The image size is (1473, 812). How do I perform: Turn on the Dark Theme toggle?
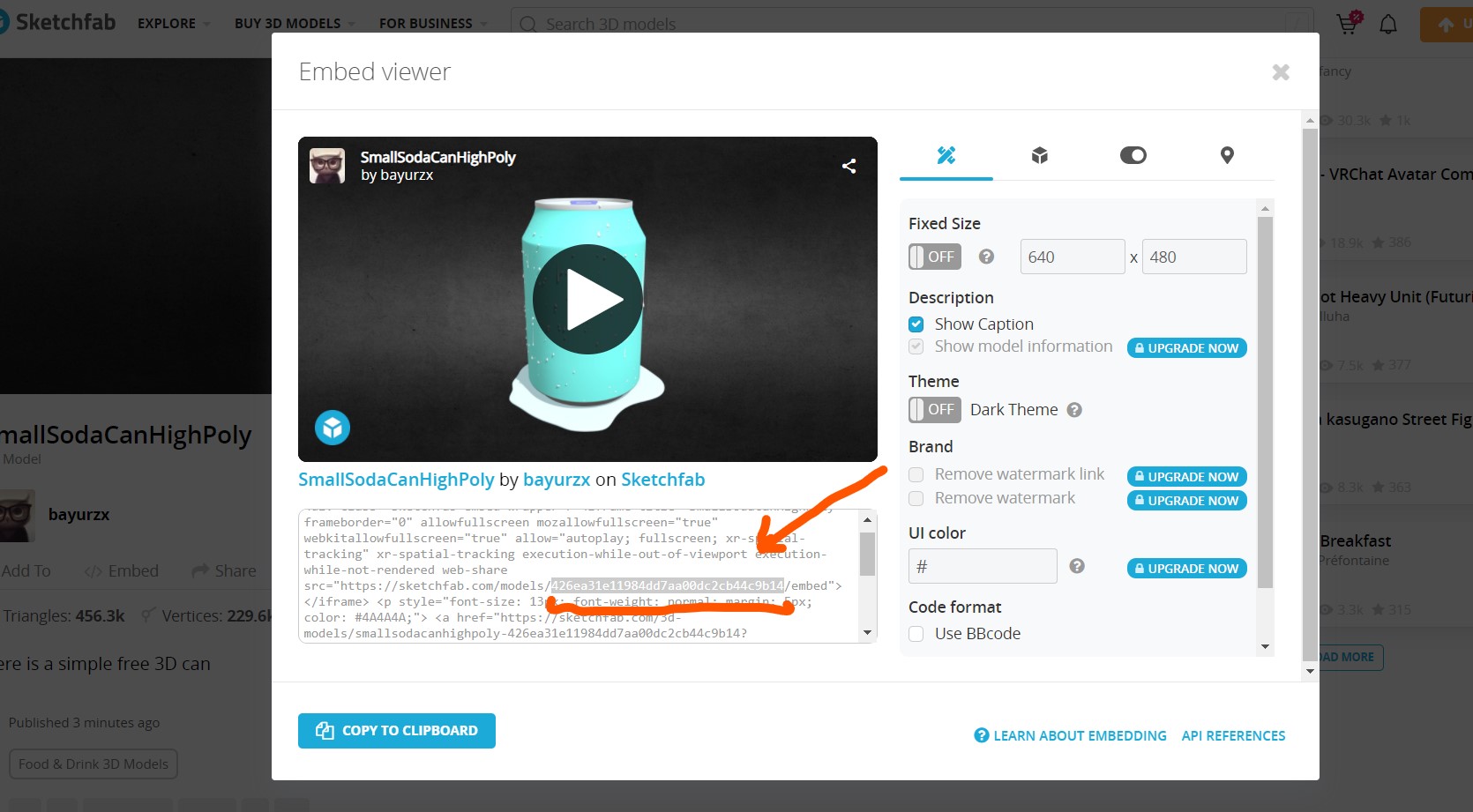point(933,409)
